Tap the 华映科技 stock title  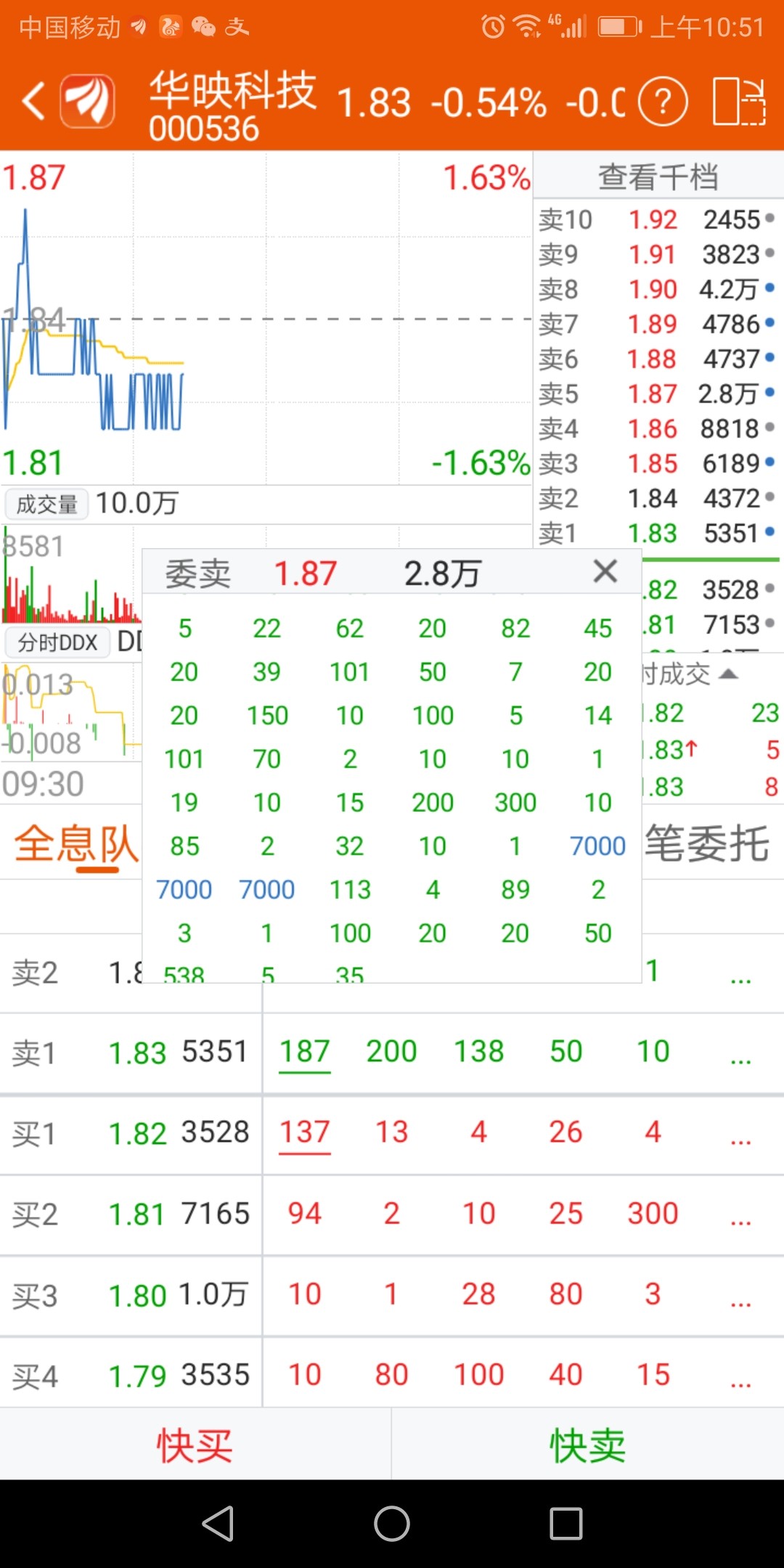click(x=232, y=91)
